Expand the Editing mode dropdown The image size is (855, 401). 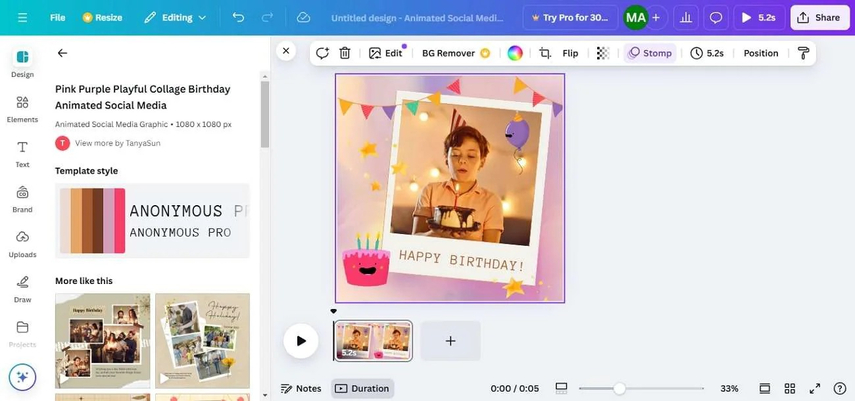click(175, 17)
